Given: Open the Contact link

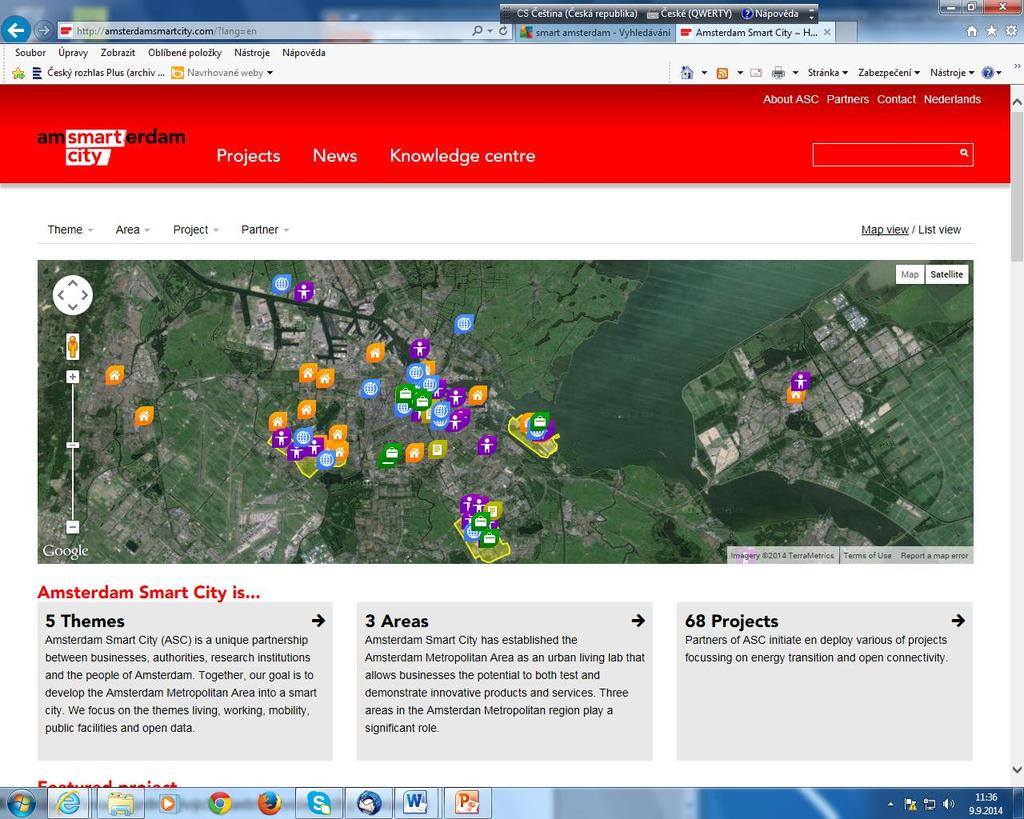Looking at the screenshot, I should [896, 99].
